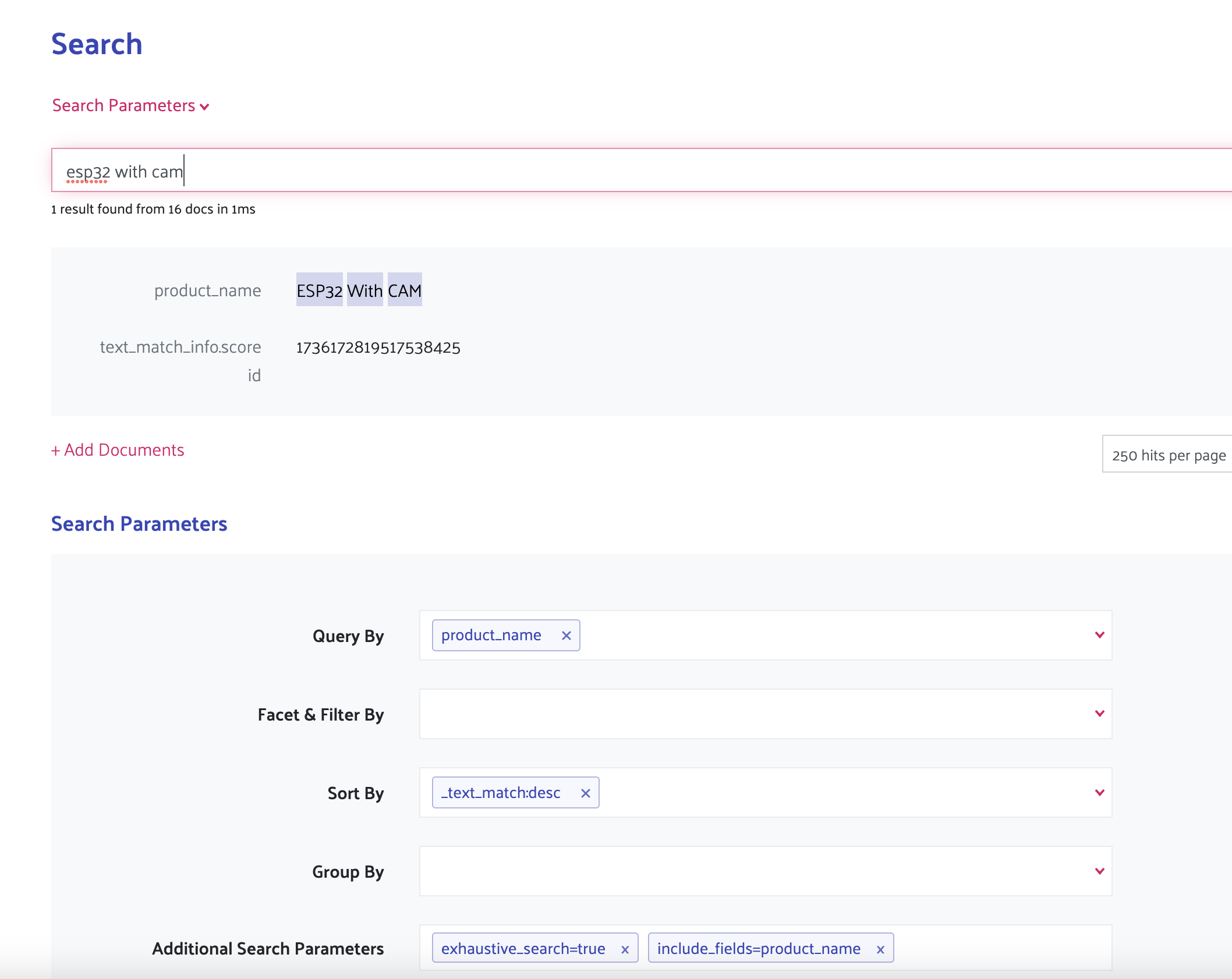Click the text_match_info.score value
The image size is (1232, 979).
point(378,347)
